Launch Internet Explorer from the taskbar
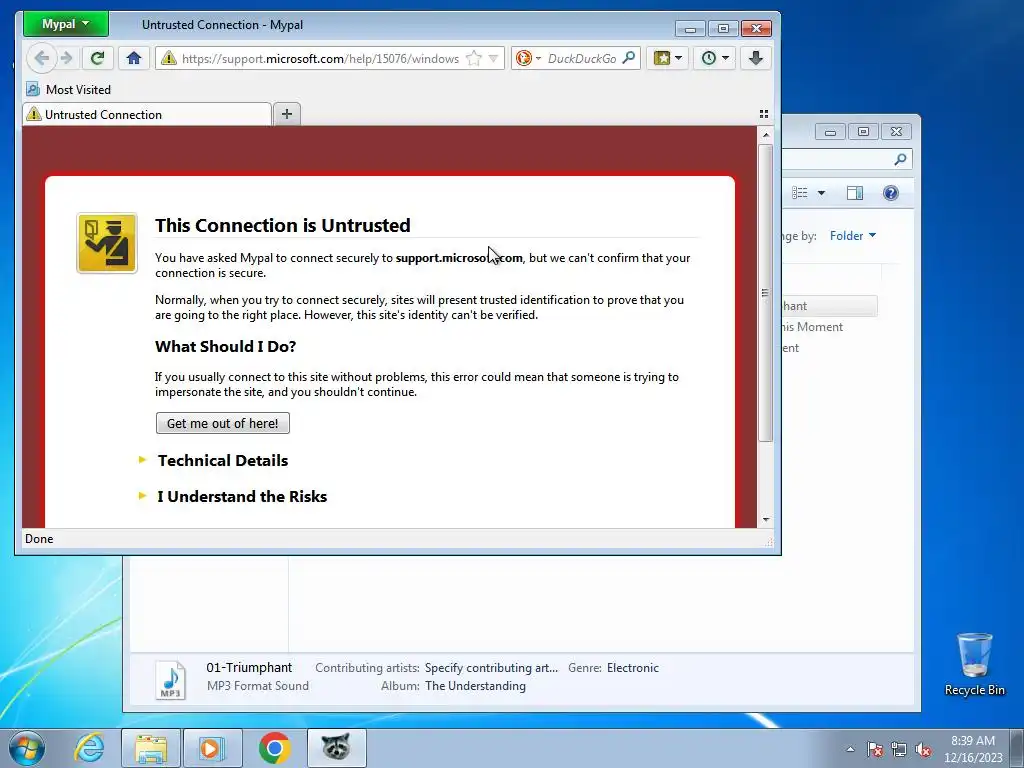Image resolution: width=1024 pixels, height=768 pixels. click(x=89, y=748)
